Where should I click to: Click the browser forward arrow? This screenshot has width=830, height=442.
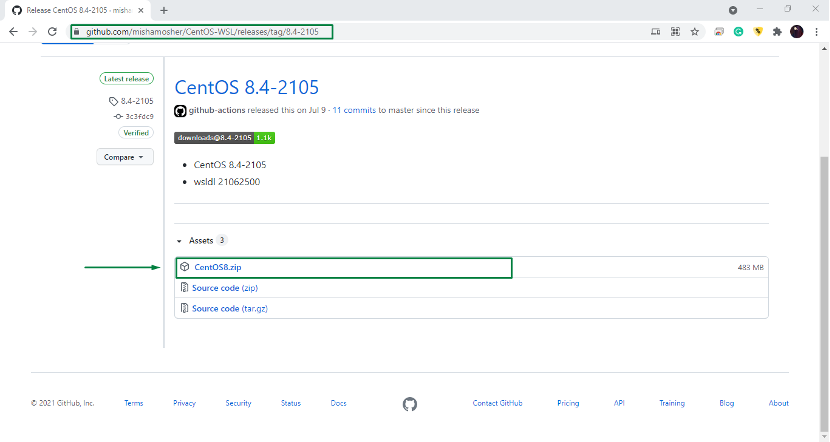[33, 32]
